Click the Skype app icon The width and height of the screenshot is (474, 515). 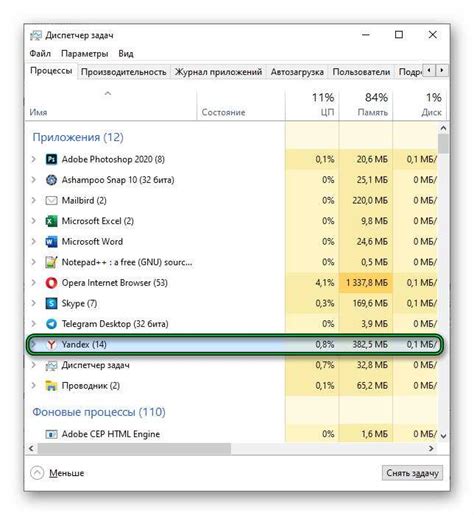pos(51,303)
